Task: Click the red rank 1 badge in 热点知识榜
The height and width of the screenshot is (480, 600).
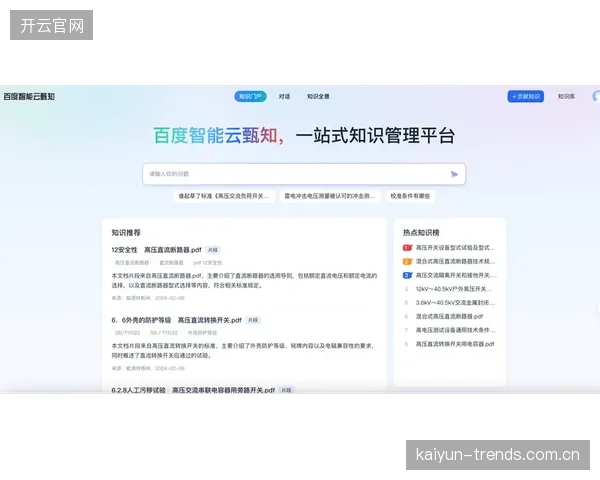Action: pyautogui.click(x=407, y=248)
